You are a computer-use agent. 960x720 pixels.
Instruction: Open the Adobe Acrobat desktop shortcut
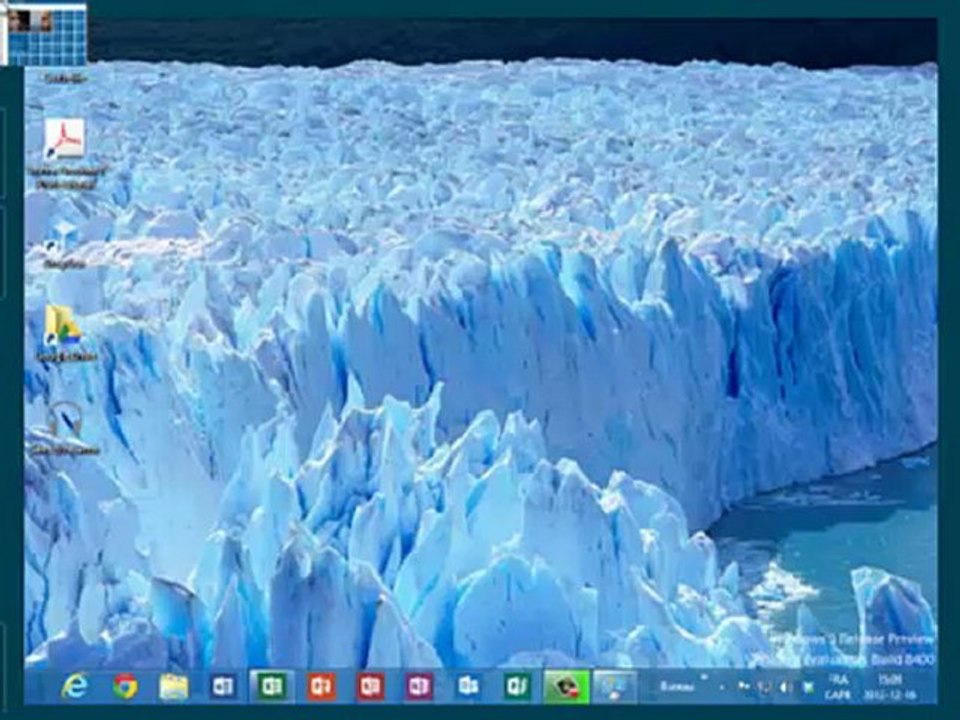click(x=65, y=139)
